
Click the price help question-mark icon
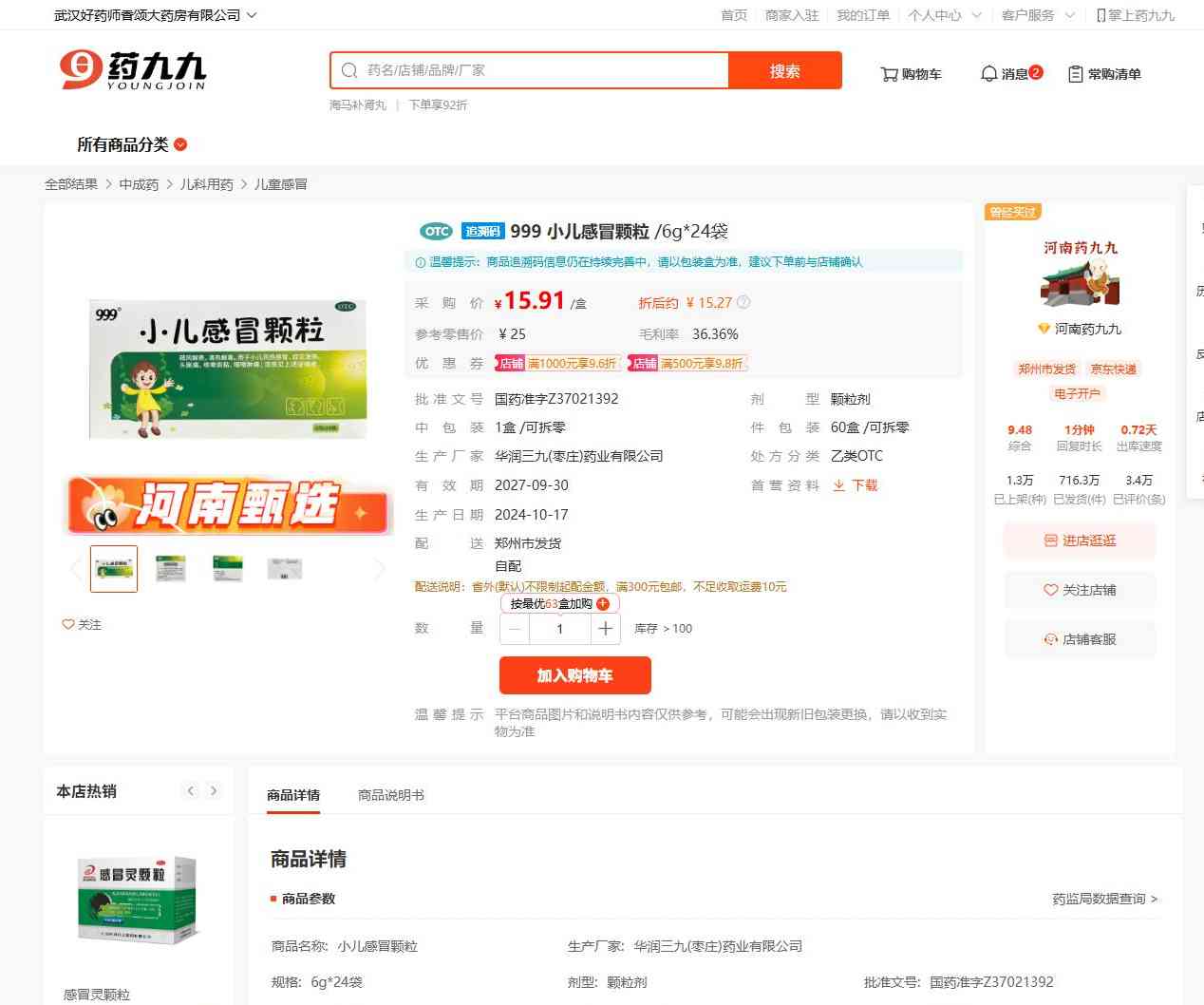click(x=743, y=303)
